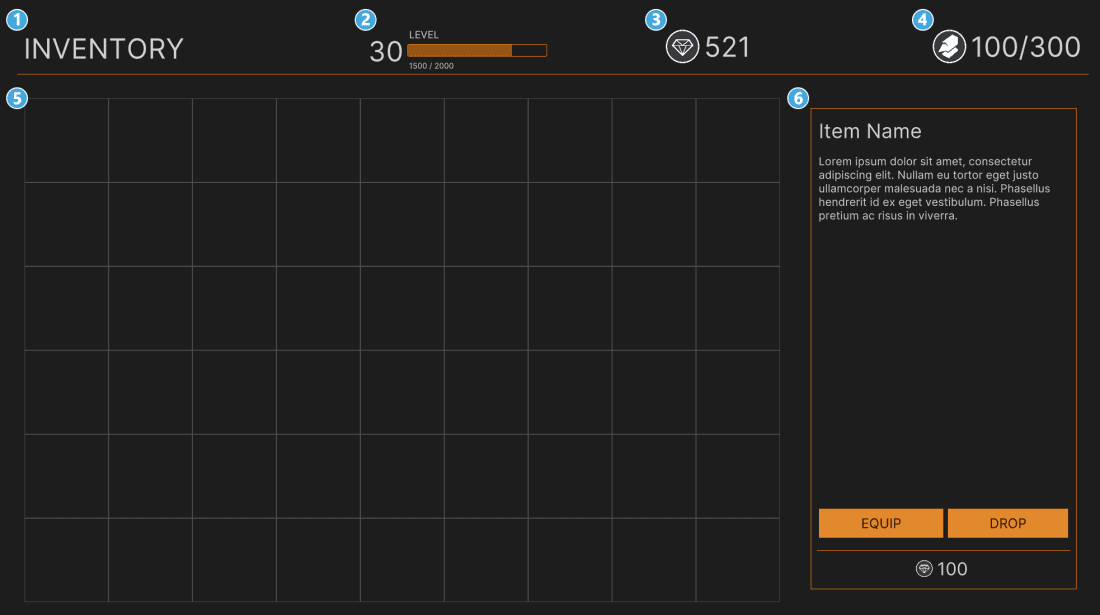The height and width of the screenshot is (615, 1100).
Task: Click the price value 100 below the buttons
Action: pos(952,568)
